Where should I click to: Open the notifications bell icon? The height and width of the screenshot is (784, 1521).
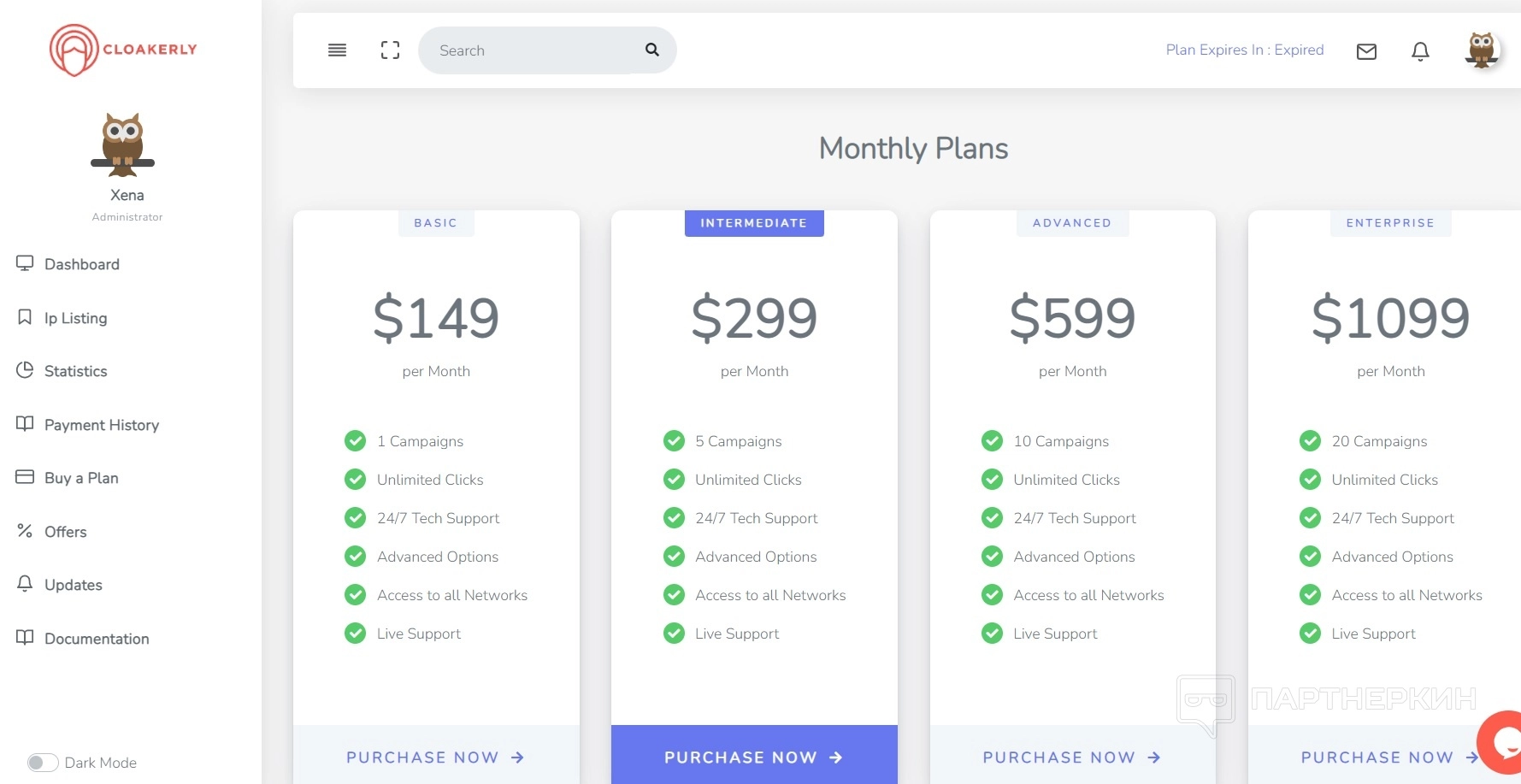click(x=1420, y=51)
